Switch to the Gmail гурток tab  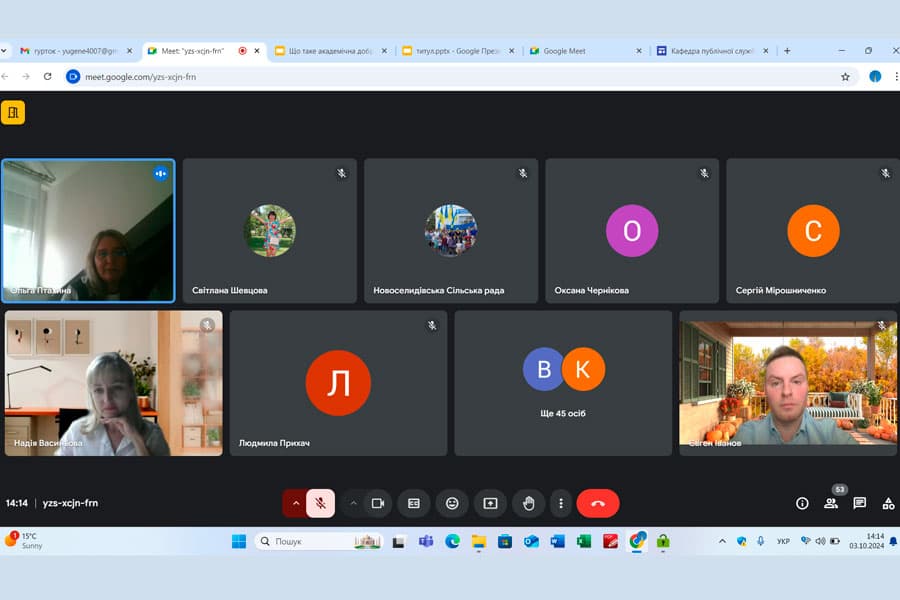[76, 51]
